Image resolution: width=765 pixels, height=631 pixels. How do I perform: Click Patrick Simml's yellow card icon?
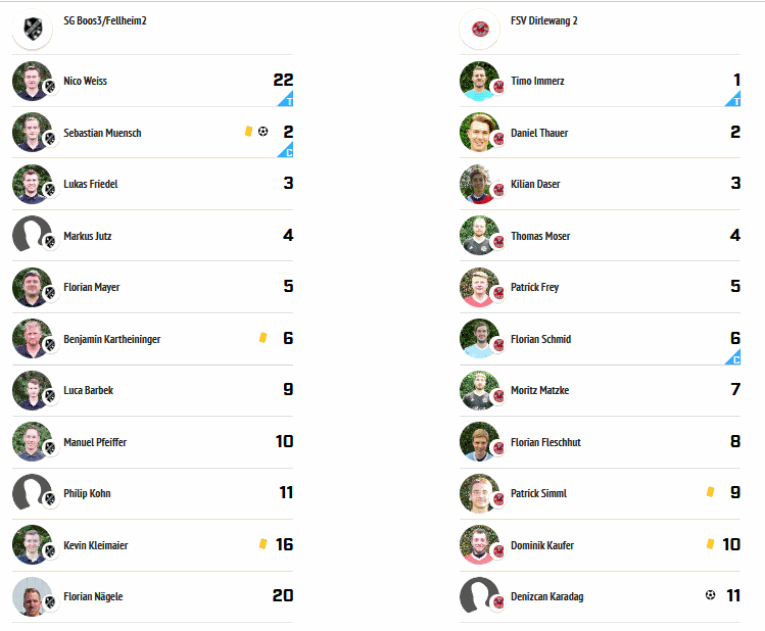pyautogui.click(x=710, y=491)
